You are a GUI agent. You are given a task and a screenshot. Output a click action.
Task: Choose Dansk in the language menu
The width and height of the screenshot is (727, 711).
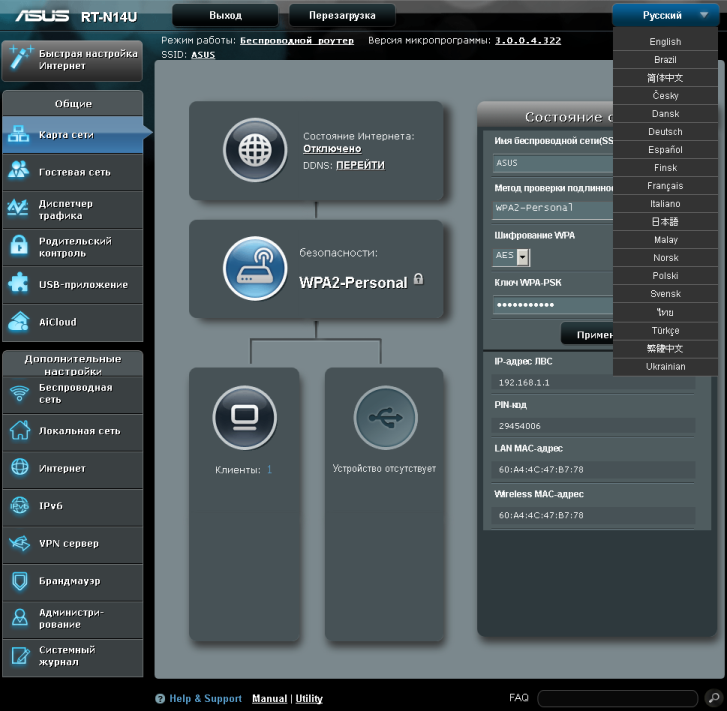point(665,114)
